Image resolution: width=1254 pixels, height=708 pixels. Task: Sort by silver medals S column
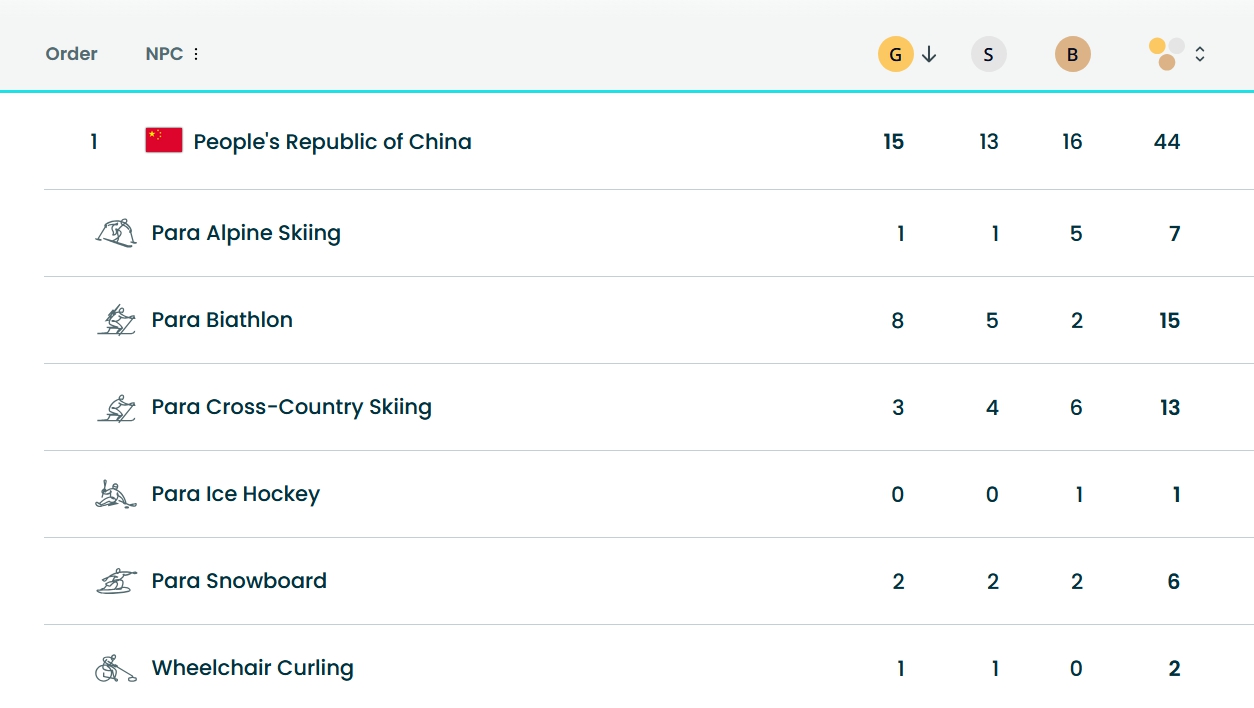[988, 54]
